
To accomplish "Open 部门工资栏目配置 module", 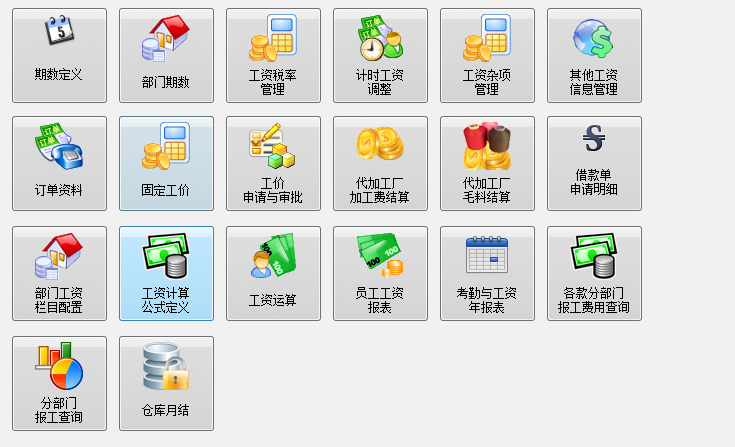I will point(60,274).
